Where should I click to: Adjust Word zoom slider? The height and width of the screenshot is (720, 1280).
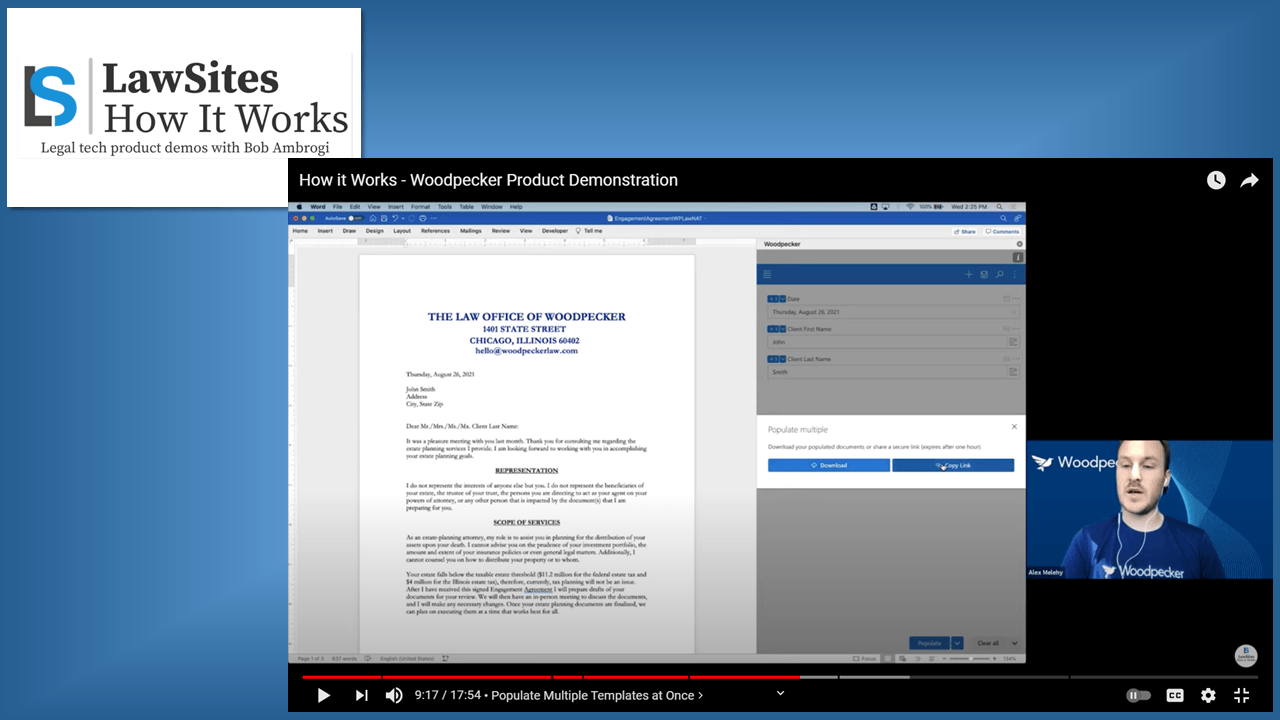[x=972, y=659]
